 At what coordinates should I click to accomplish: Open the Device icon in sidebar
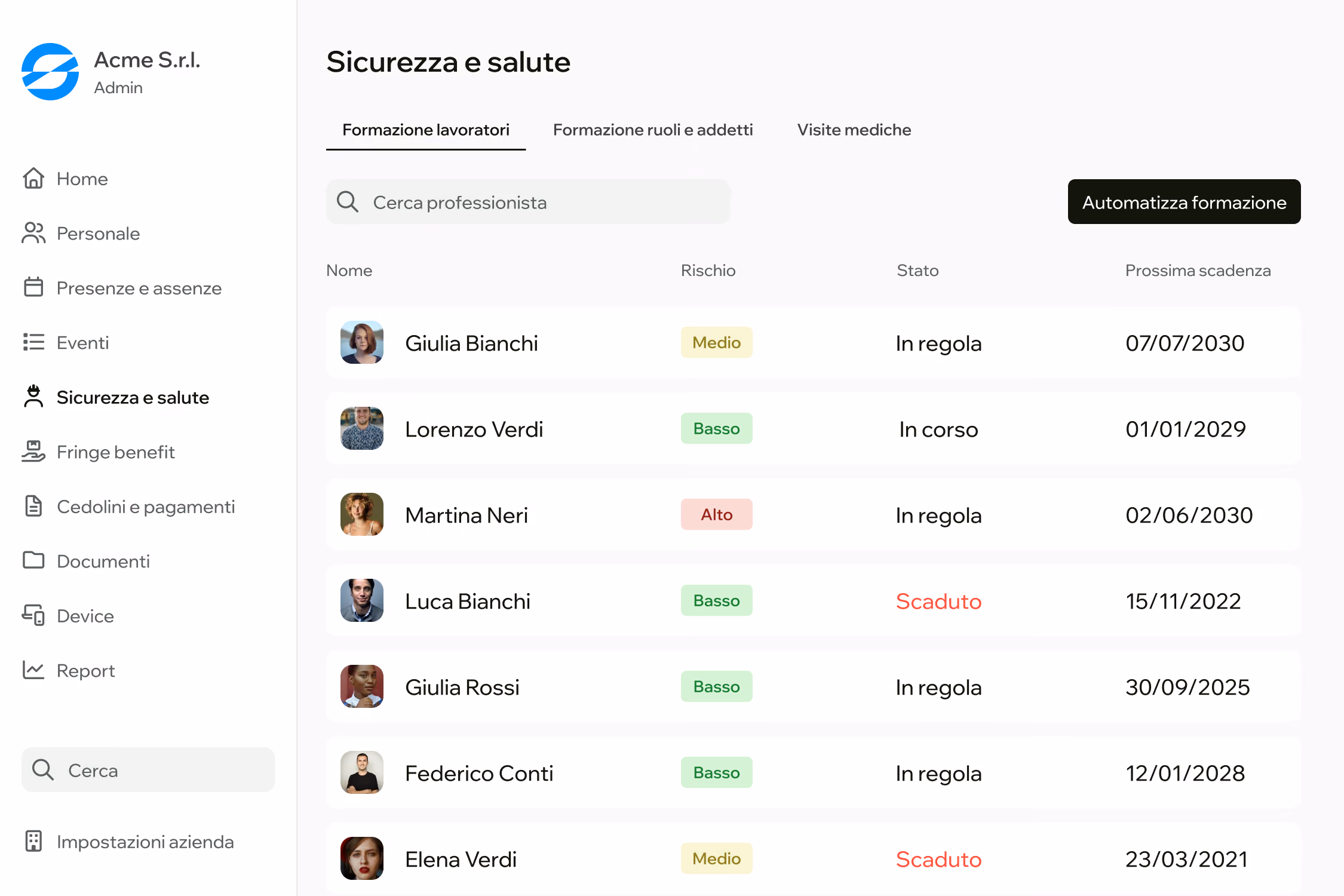click(x=33, y=615)
